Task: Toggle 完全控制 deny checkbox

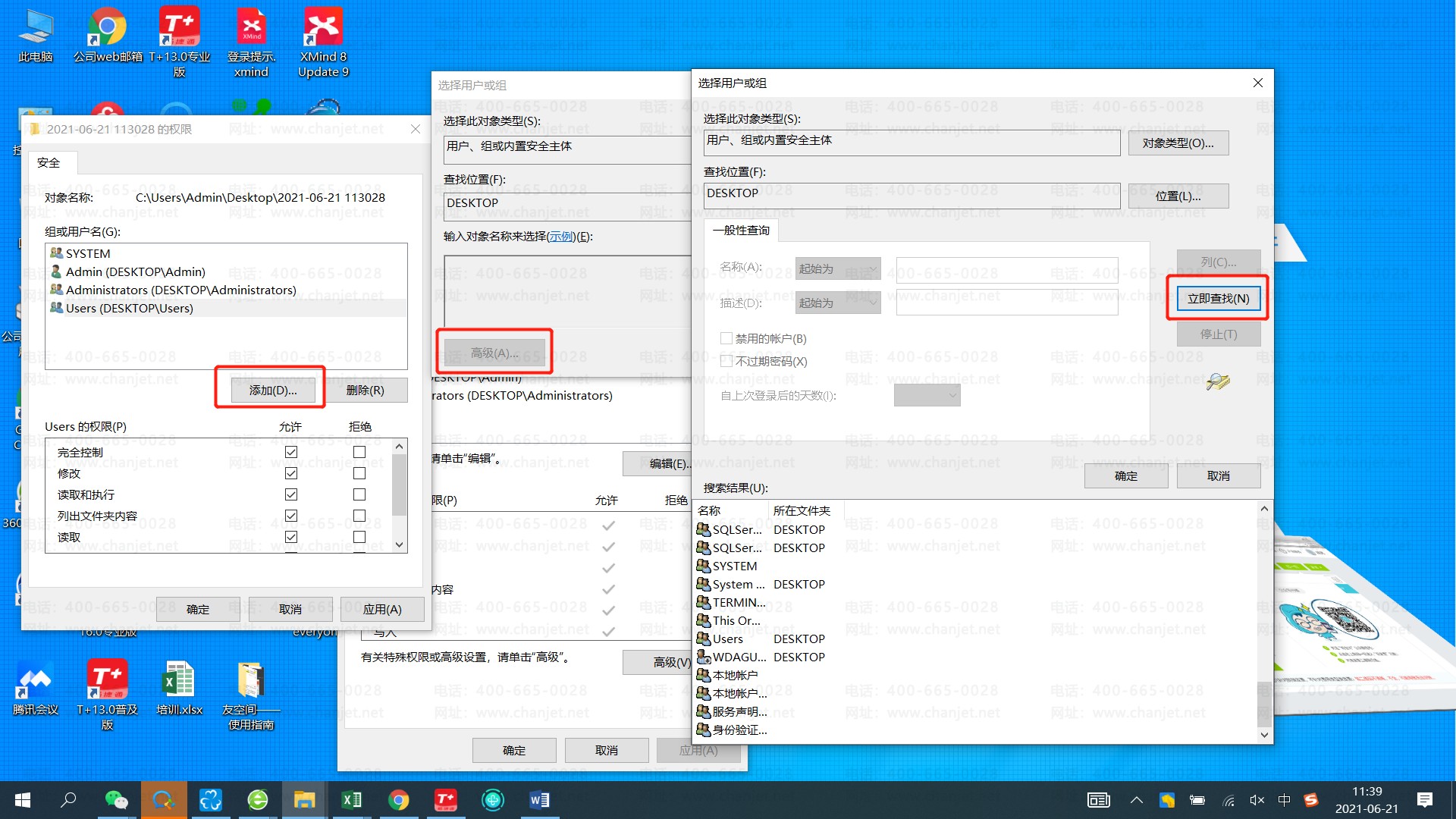Action: [359, 452]
